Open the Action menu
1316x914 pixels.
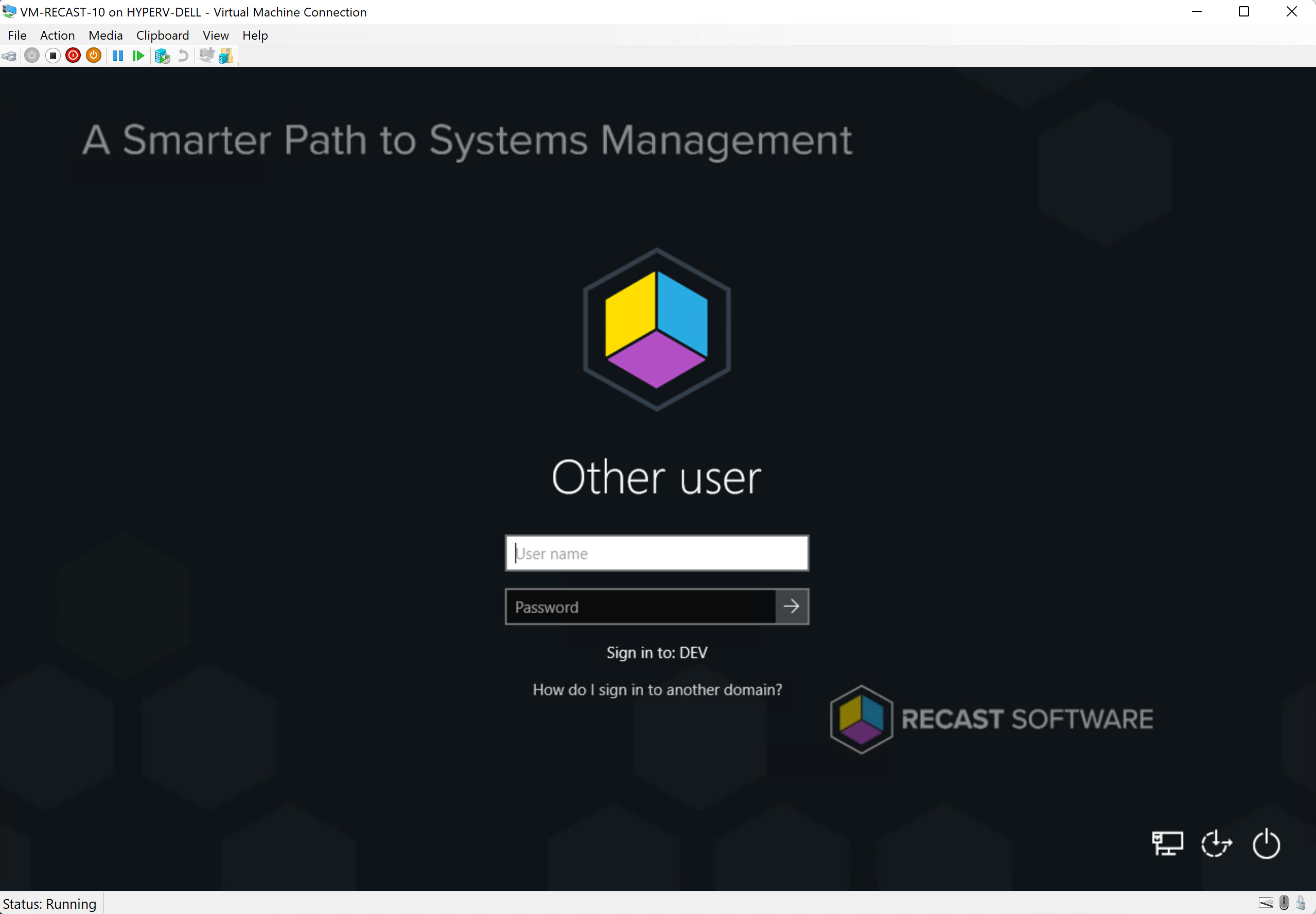click(x=57, y=36)
